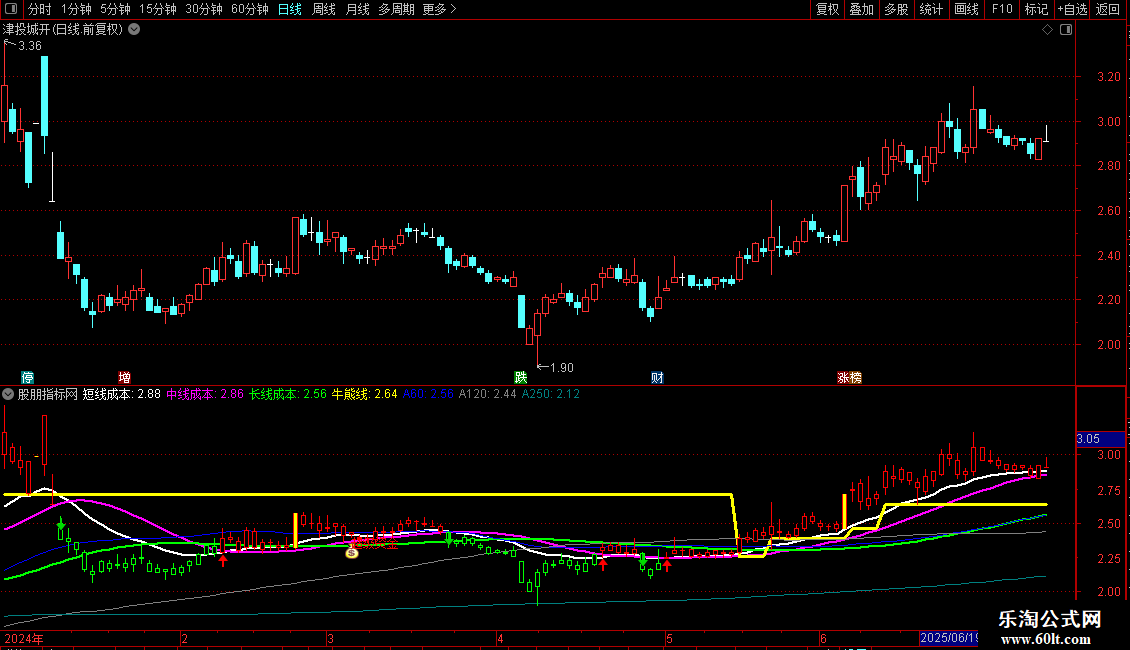Viewport: 1130px width, 650px height.
Task: Click the 牛熊线: 2.64 indicator label
Action: click(x=364, y=394)
